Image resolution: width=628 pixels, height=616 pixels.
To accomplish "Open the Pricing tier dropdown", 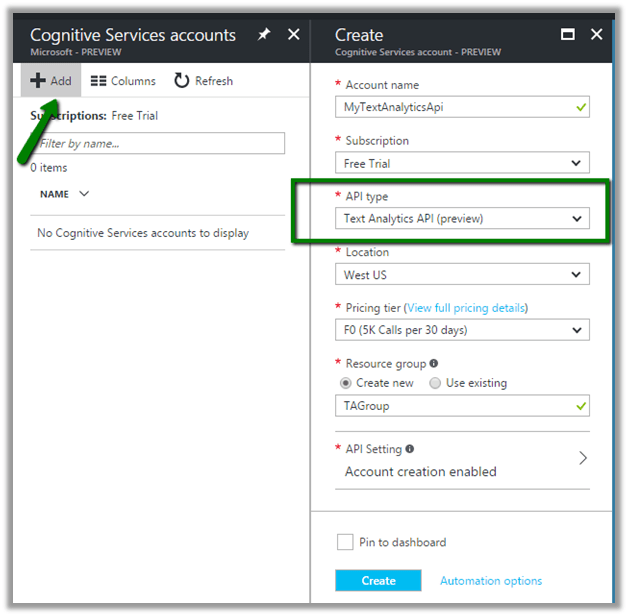I will (462, 330).
